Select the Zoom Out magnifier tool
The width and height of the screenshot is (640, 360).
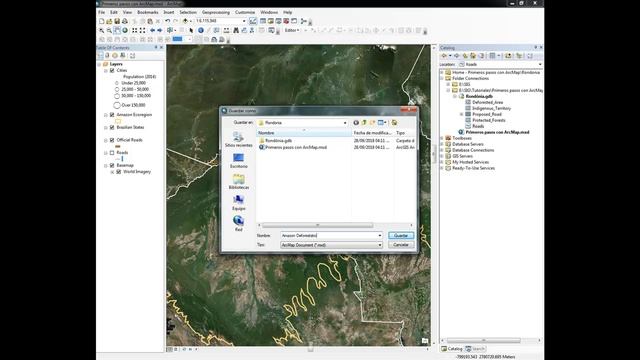109,31
